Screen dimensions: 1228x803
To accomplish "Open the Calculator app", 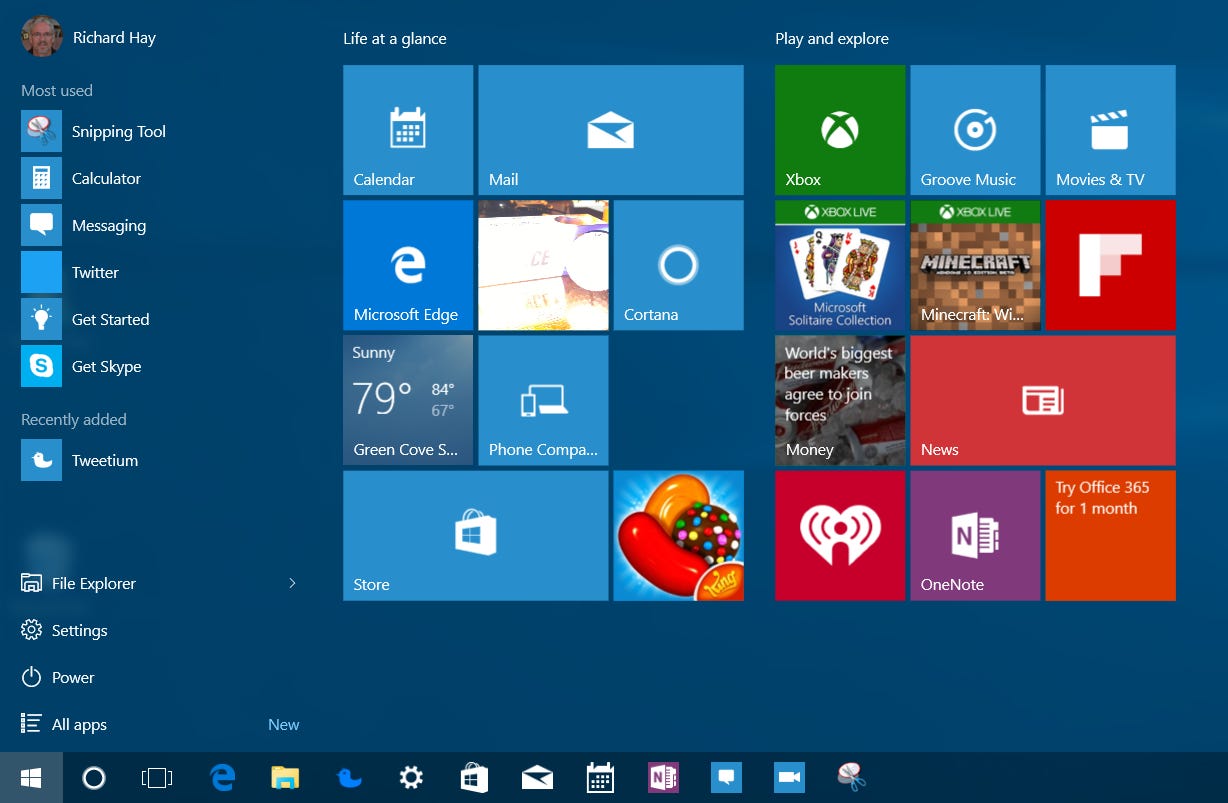I will pyautogui.click(x=106, y=178).
